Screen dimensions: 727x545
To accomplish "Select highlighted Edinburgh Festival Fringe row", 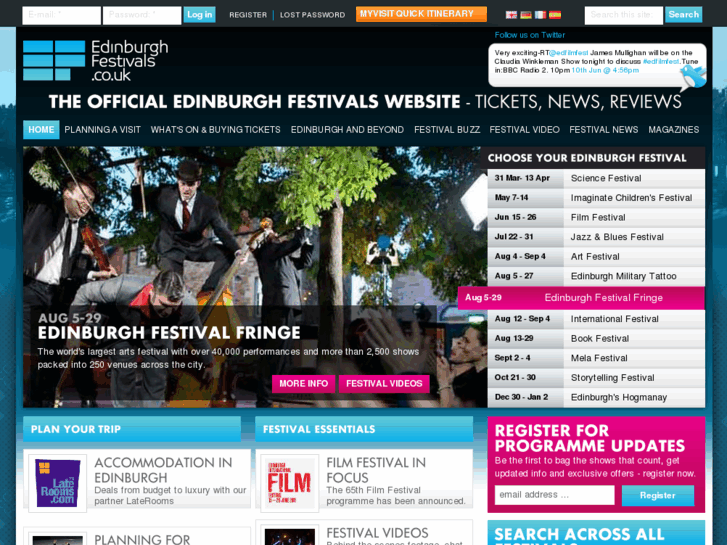I will coord(581,298).
